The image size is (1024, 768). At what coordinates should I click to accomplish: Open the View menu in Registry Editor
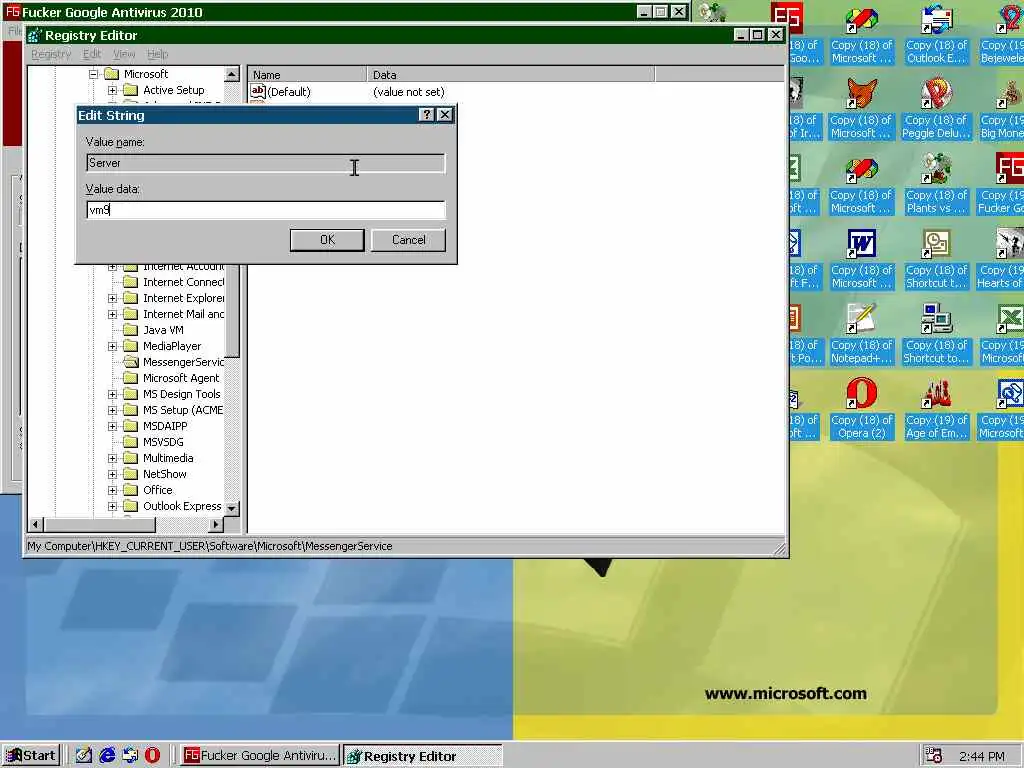124,54
